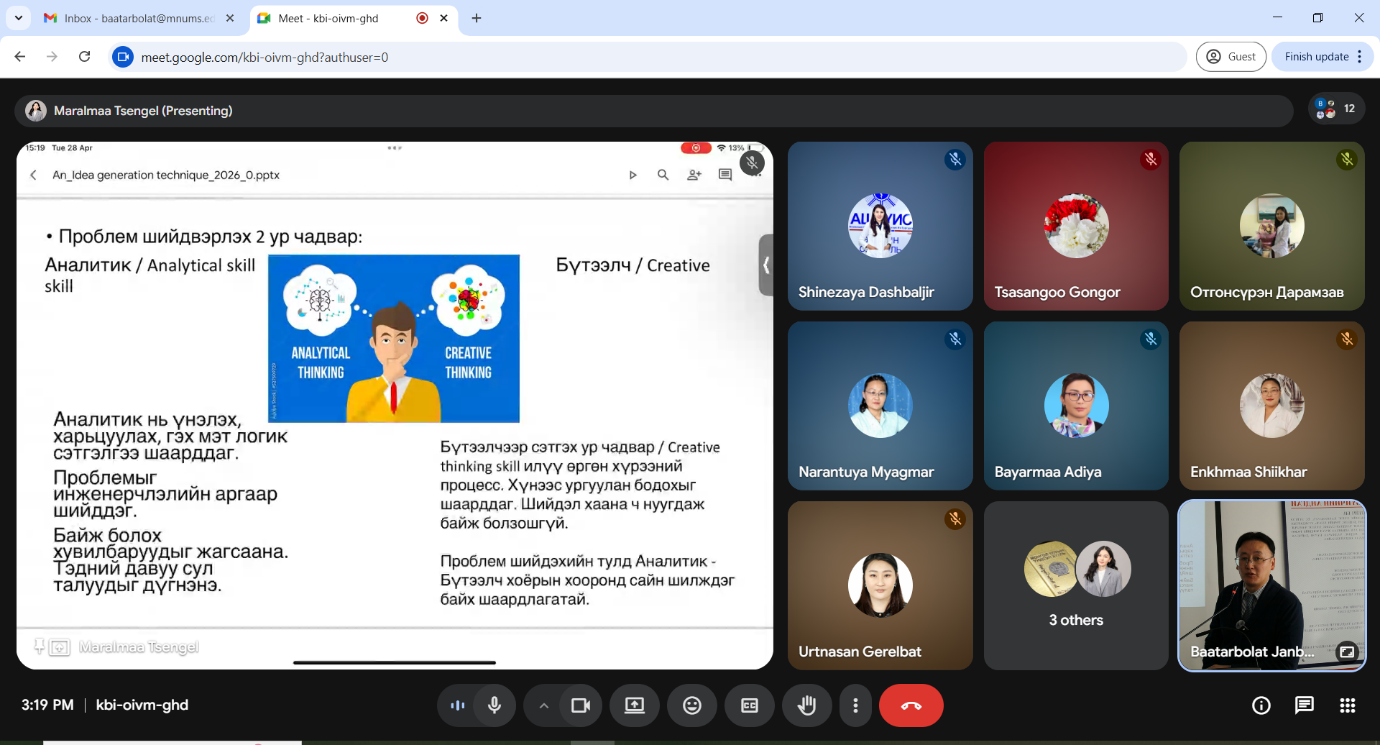Open the emoji reactions panel
1380x745 pixels.
(x=692, y=705)
